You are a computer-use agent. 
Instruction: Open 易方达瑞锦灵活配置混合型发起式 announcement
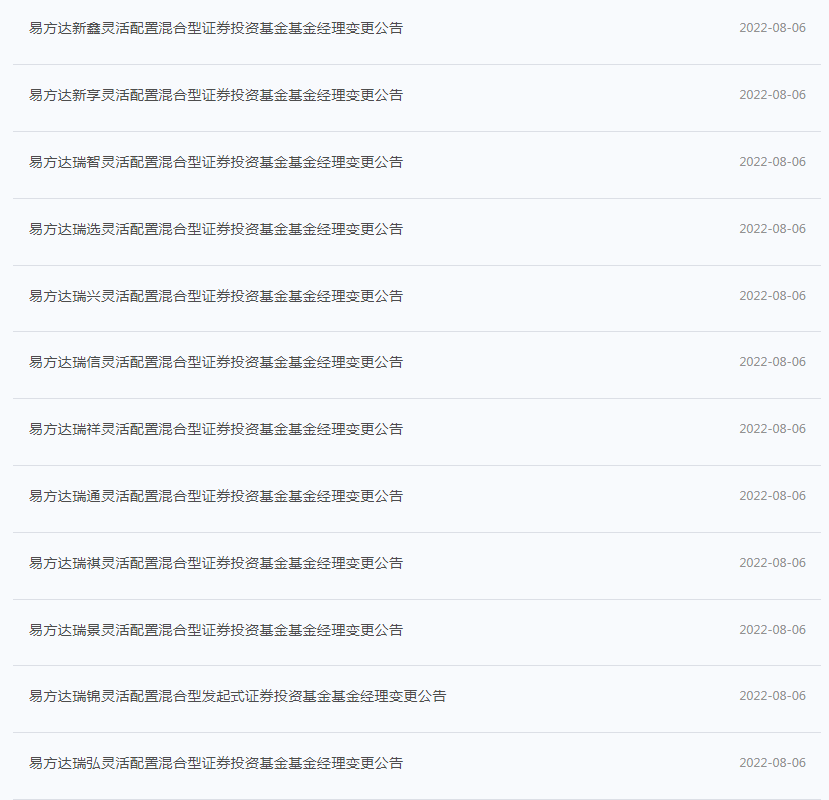click(x=237, y=696)
